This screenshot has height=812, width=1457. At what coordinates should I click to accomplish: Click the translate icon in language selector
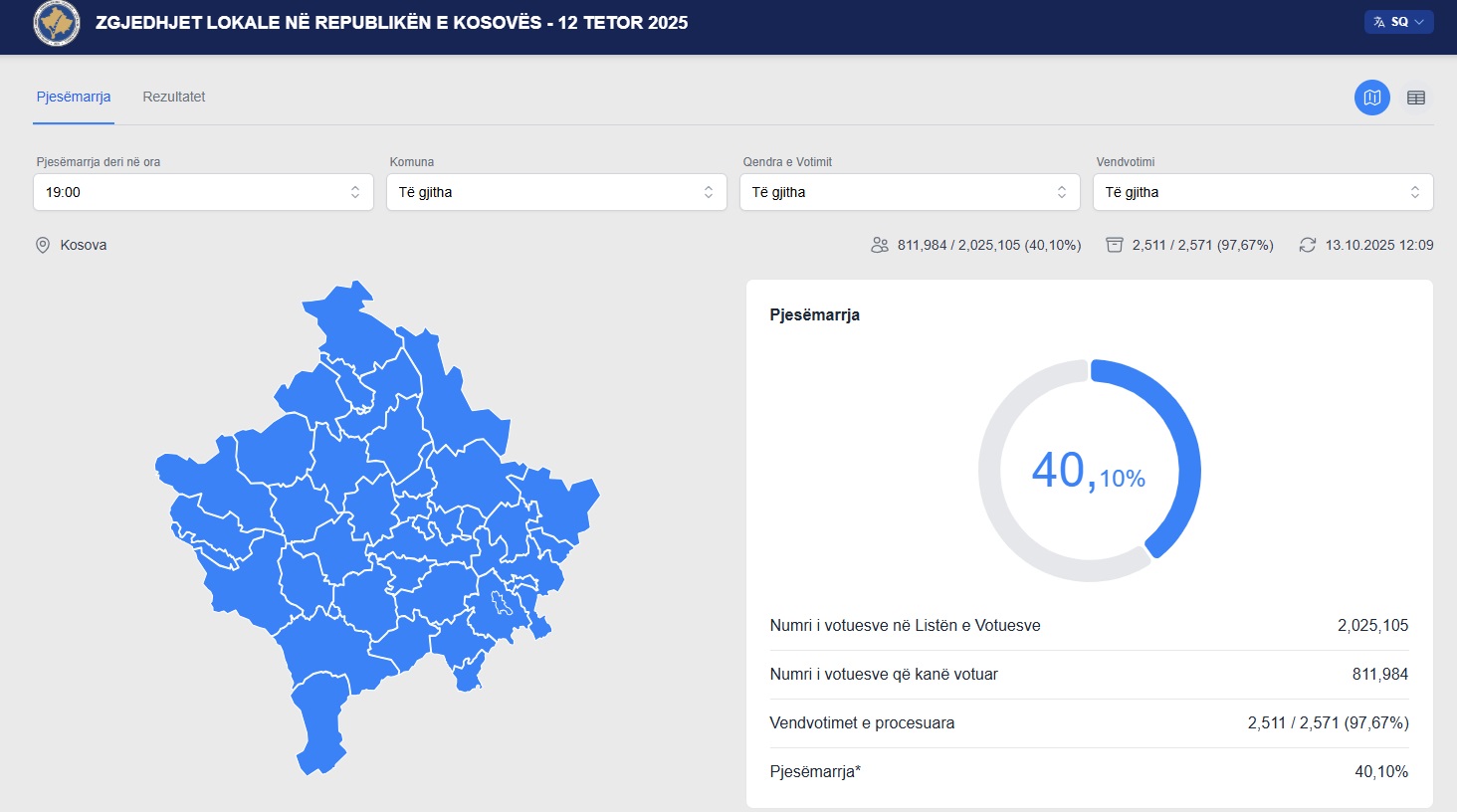pos(1379,22)
